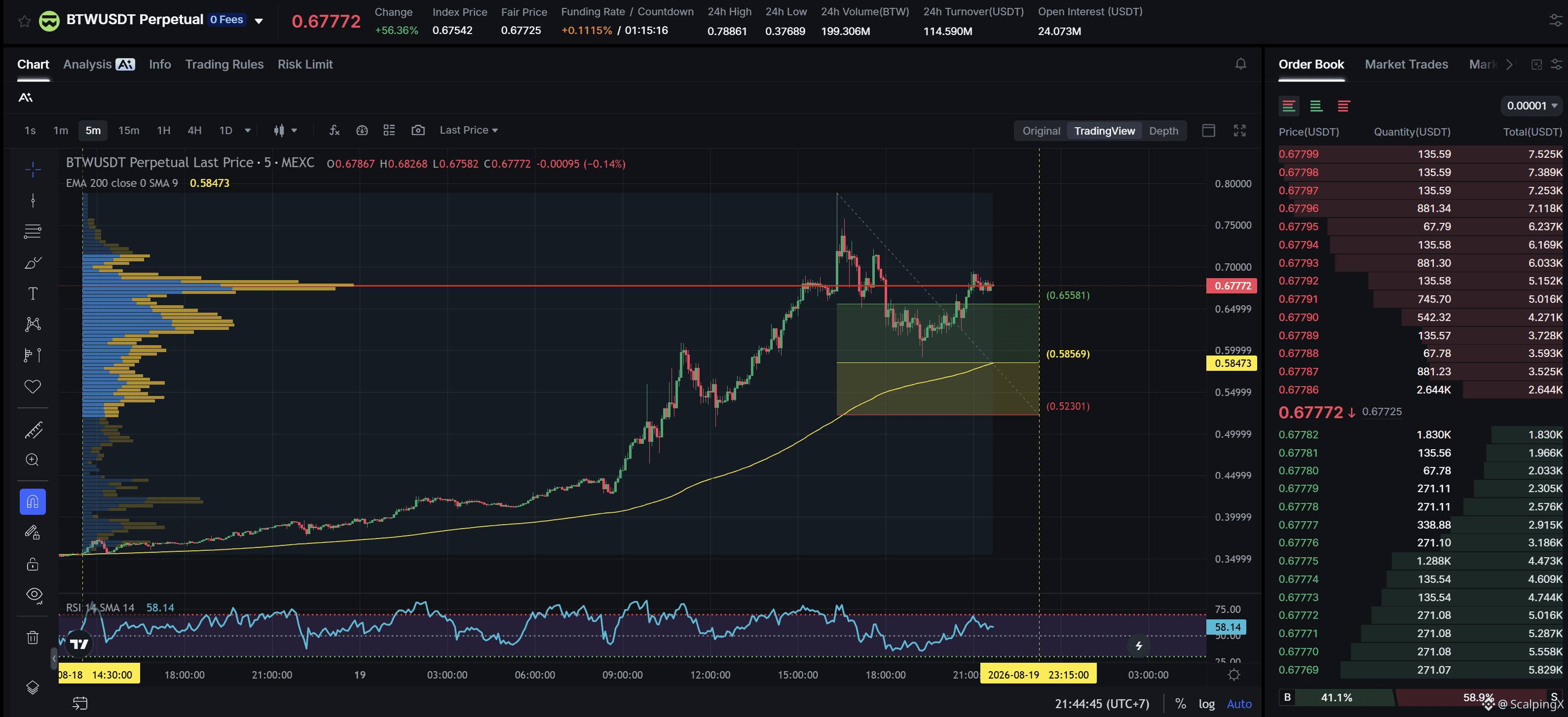Select the Text annotation tool
Viewport: 1568px width, 717px height.
click(33, 294)
